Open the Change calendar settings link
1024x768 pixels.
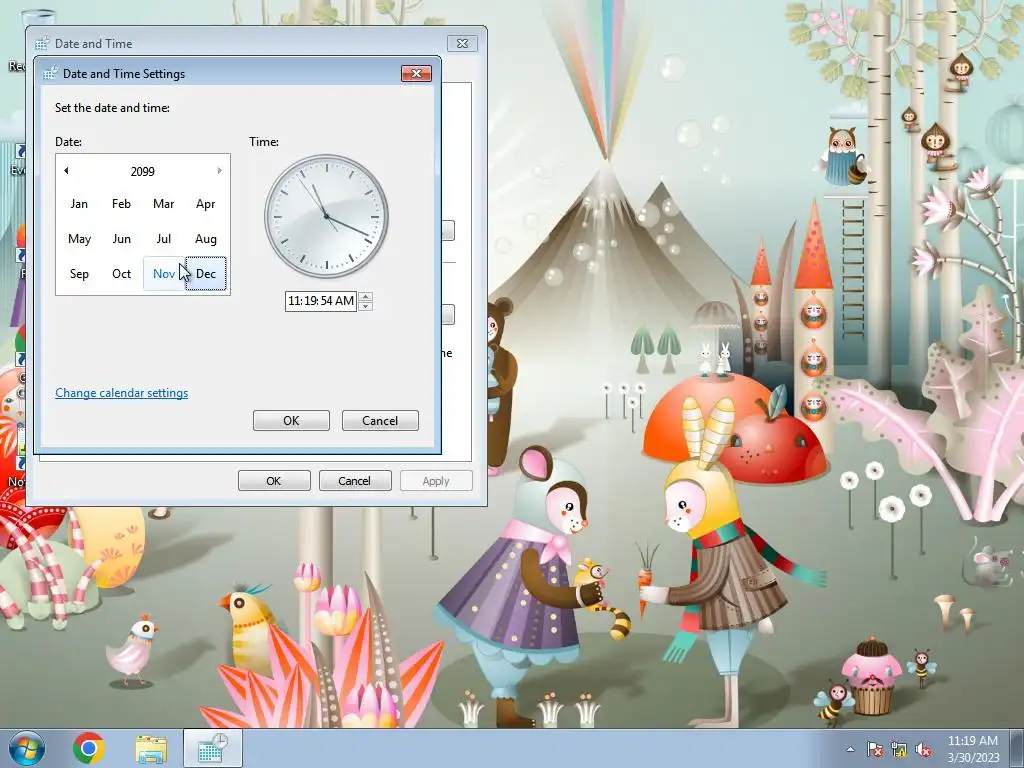pos(121,392)
